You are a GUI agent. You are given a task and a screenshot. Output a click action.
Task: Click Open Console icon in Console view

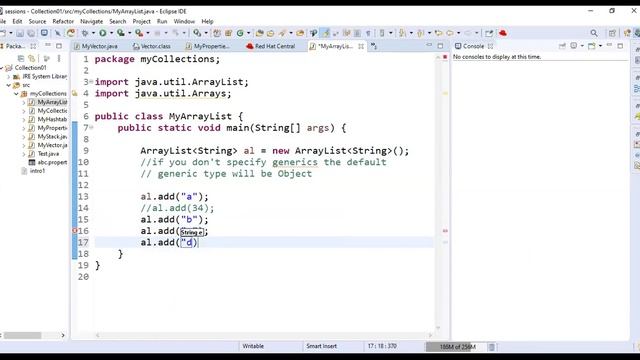[592, 46]
